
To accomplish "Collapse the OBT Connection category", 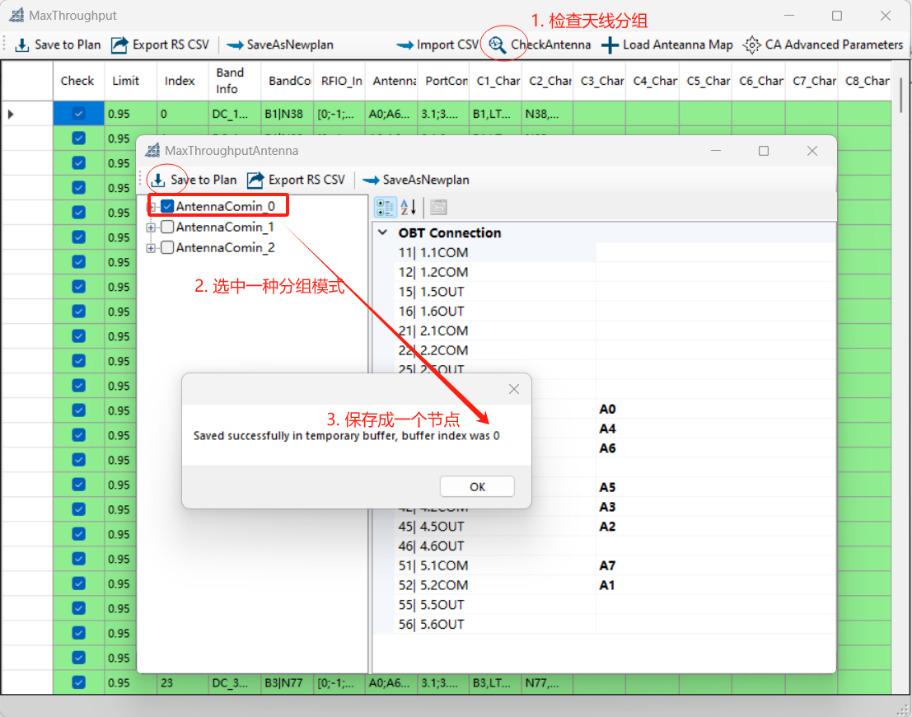I will click(383, 233).
